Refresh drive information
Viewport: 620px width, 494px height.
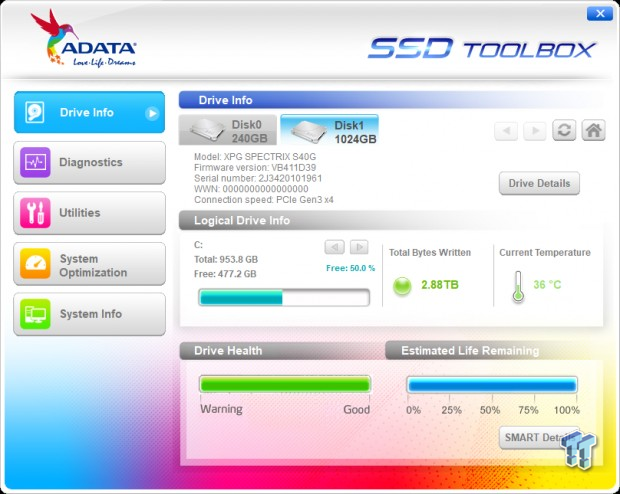[x=564, y=130]
